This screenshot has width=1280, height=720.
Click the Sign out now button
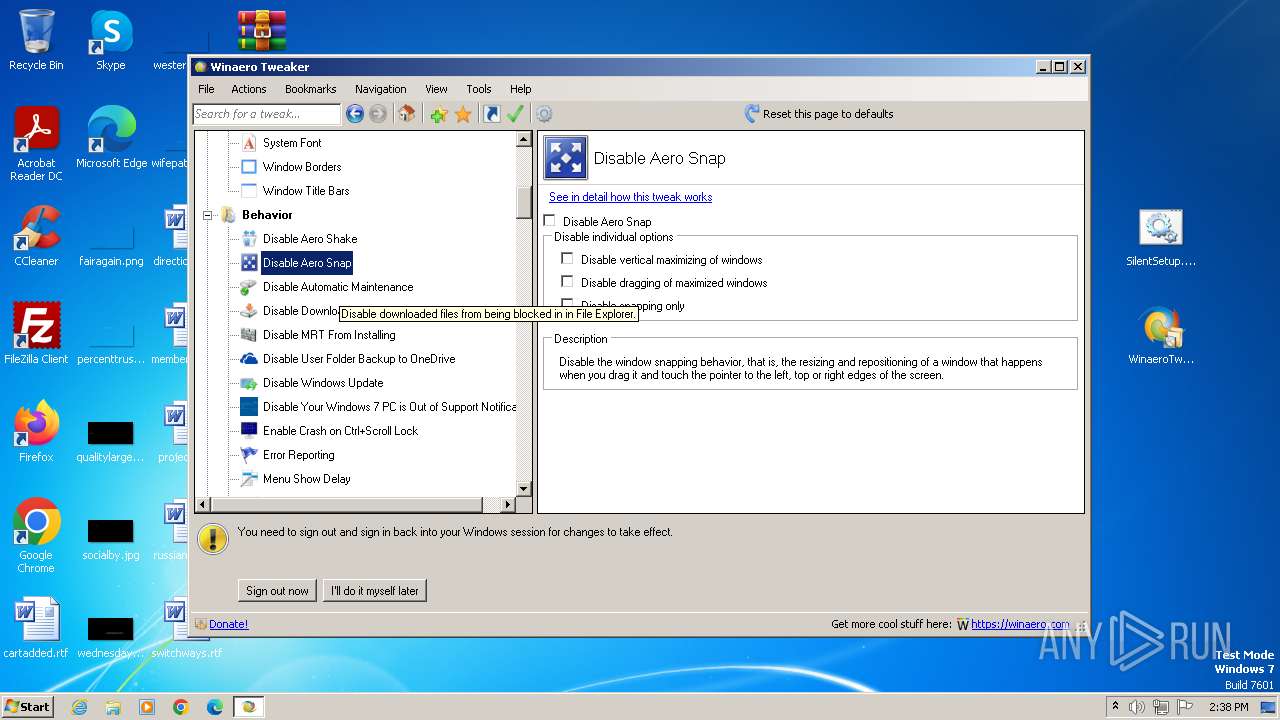[278, 591]
